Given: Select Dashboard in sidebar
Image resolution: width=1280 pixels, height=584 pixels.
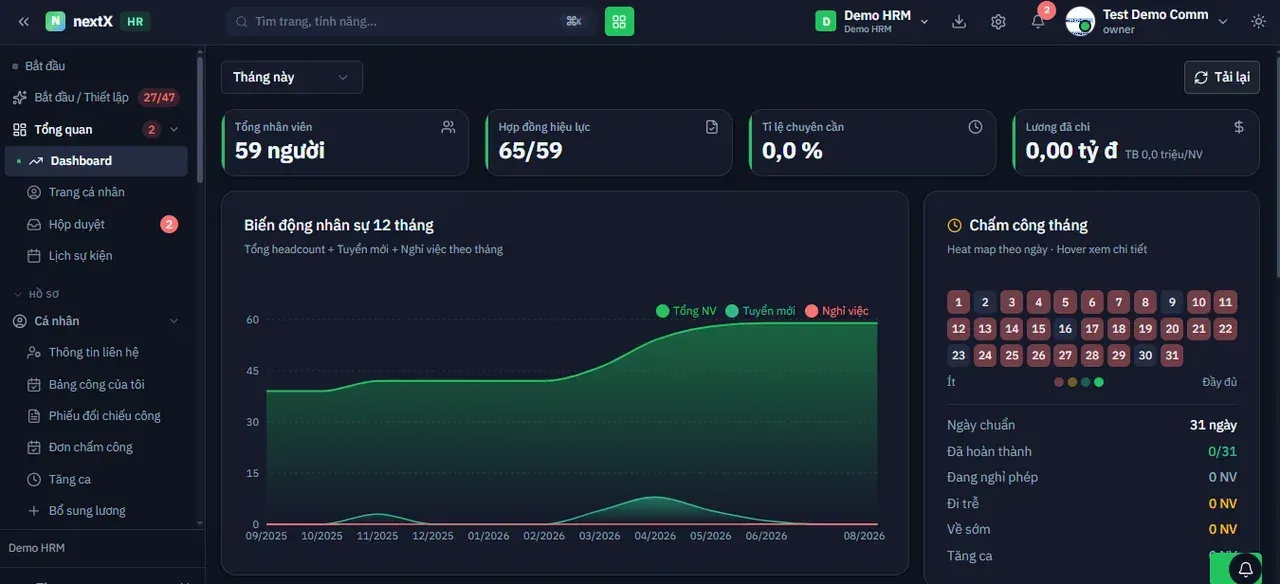Looking at the screenshot, I should (96, 161).
